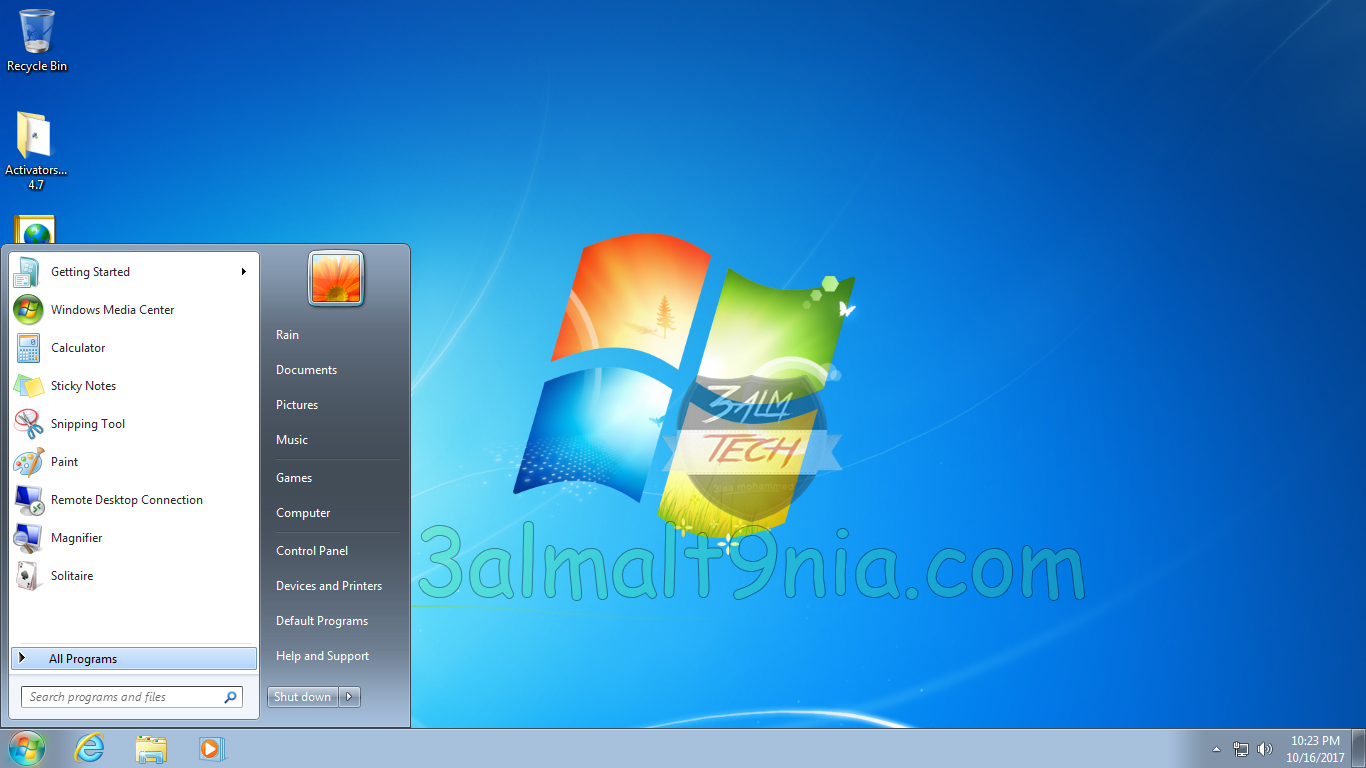
Task: Click the user account flower picture
Action: point(336,278)
